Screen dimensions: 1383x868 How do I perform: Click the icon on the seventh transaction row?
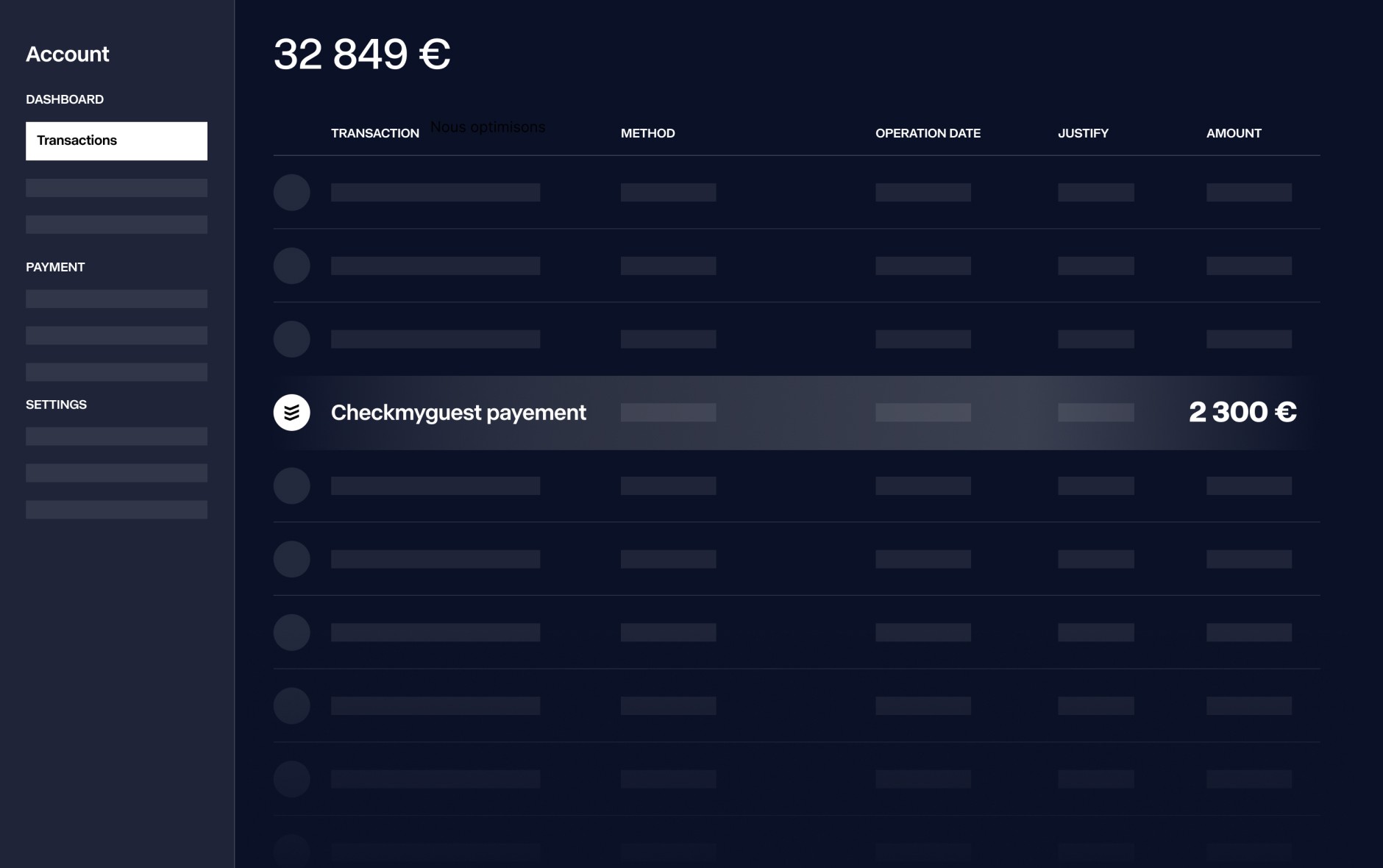click(x=291, y=632)
